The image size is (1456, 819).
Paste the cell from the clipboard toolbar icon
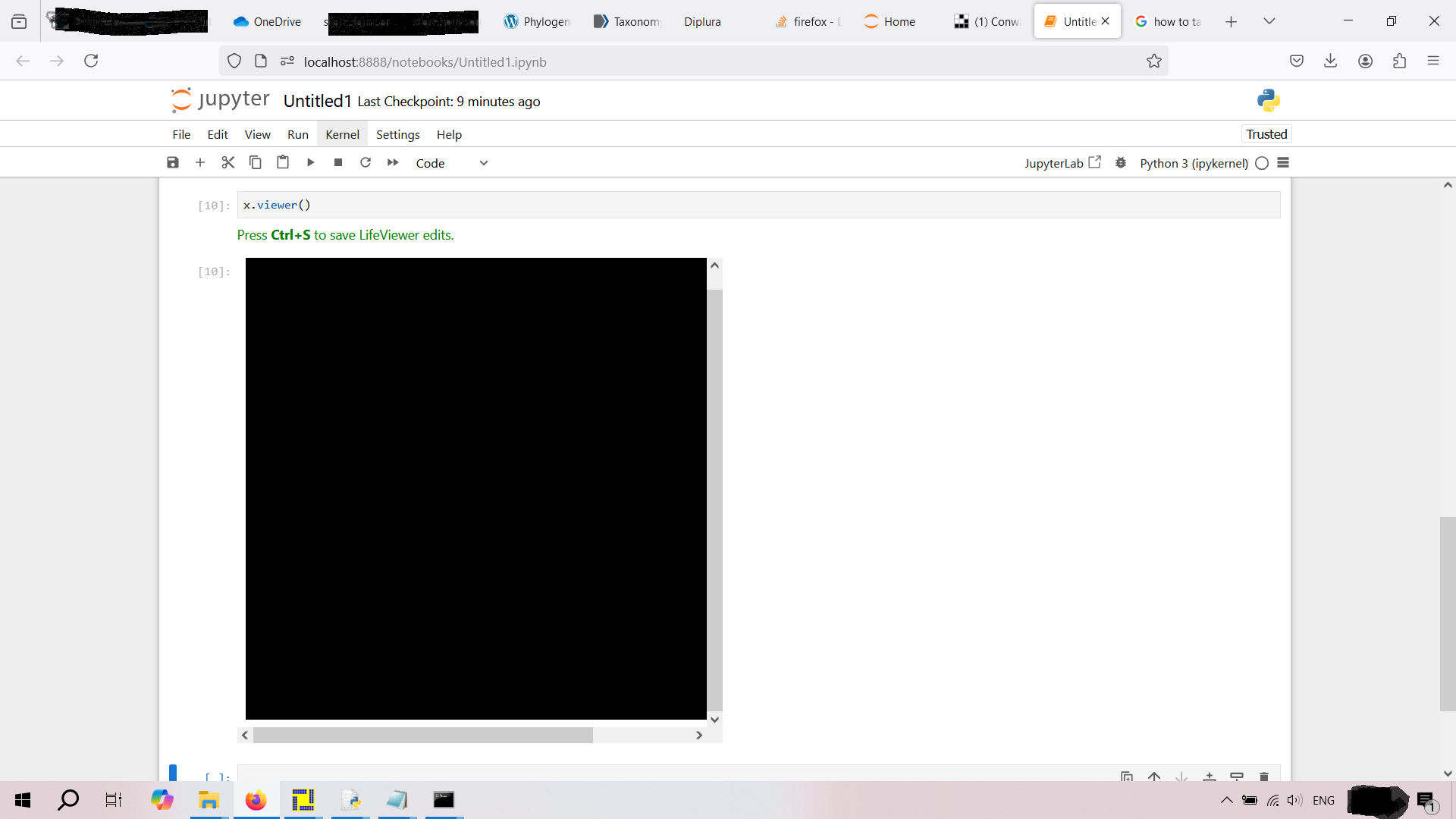(283, 162)
